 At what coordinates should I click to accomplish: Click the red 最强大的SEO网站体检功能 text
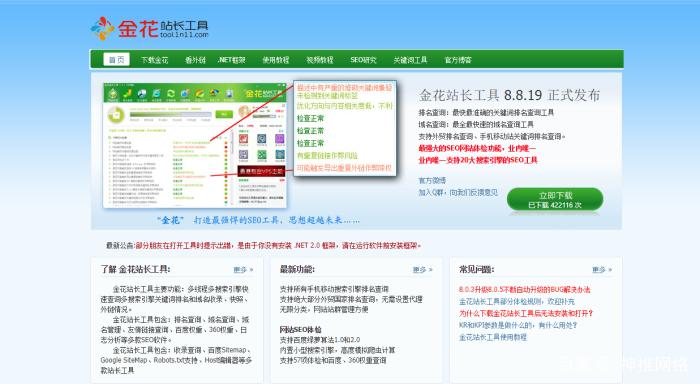pos(477,148)
